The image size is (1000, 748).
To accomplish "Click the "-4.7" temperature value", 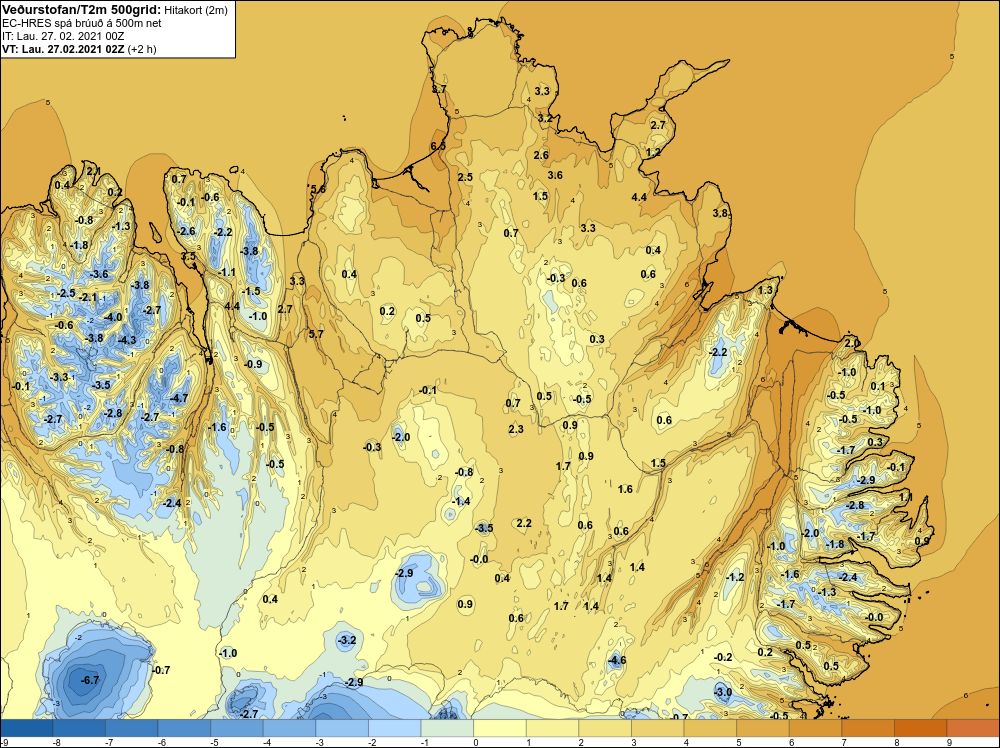I will click(x=179, y=398).
